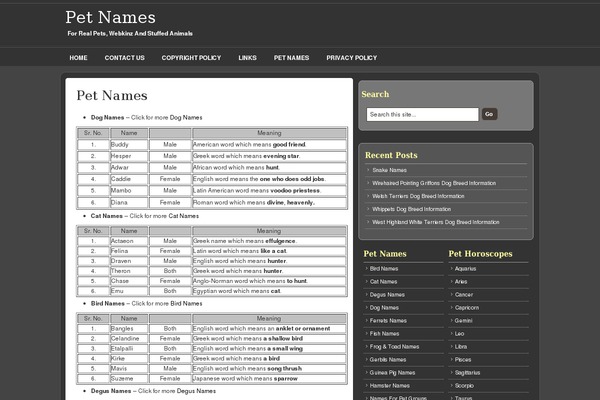Viewport: 600px width, 400px height.
Task: Open Whippets Dog Breed Information post
Action: (x=411, y=209)
